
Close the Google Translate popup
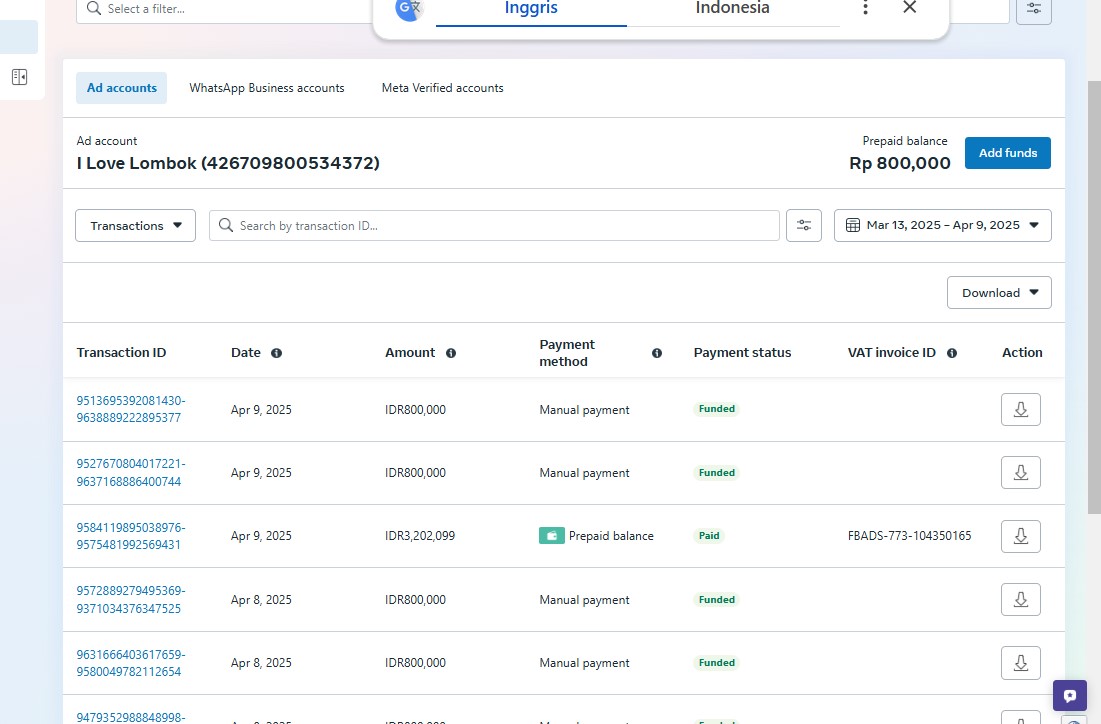[x=909, y=8]
